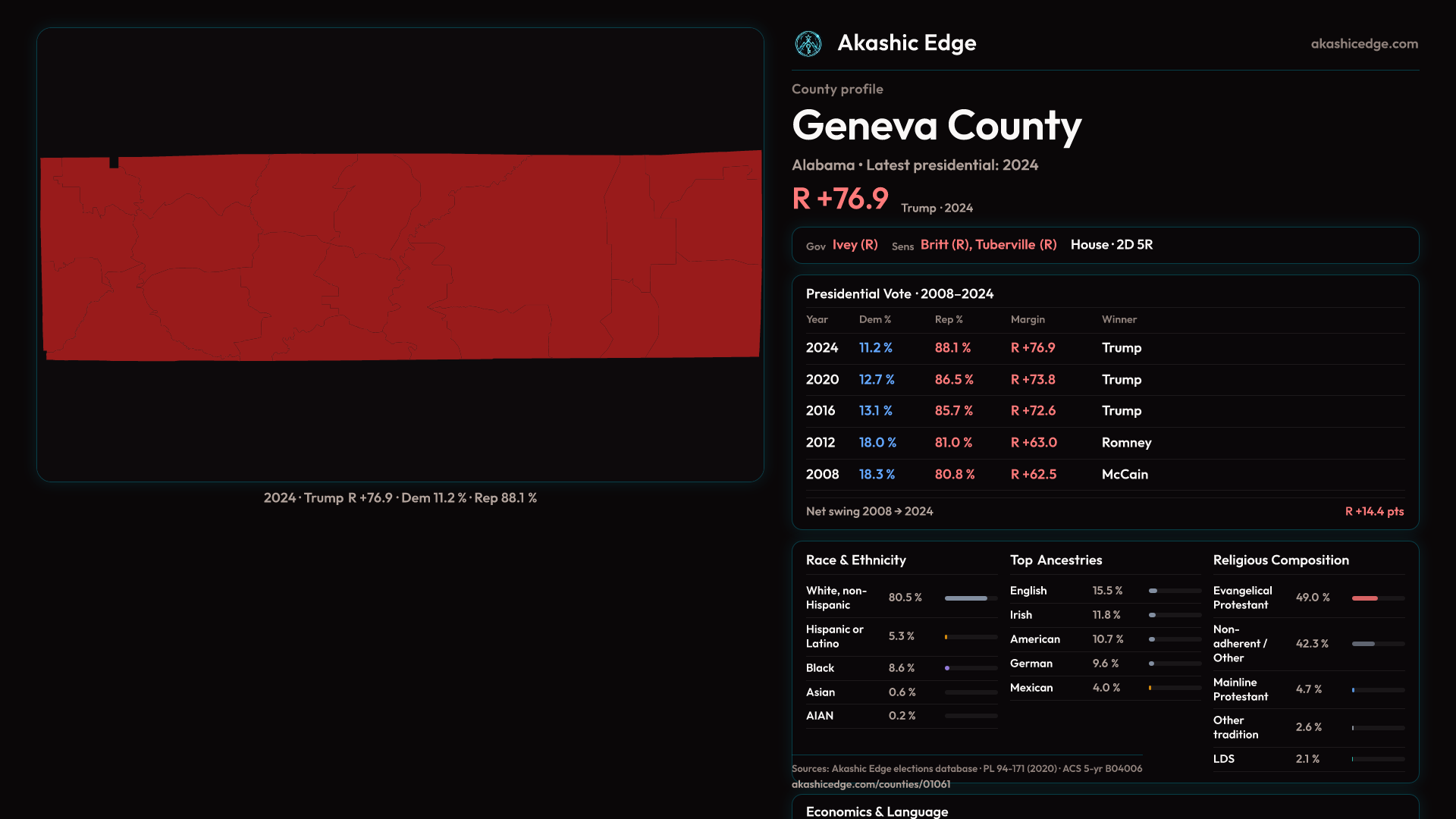This screenshot has height=819, width=1456.
Task: Open the akashicedge.com/counties/01061 URL
Action: click(x=871, y=784)
